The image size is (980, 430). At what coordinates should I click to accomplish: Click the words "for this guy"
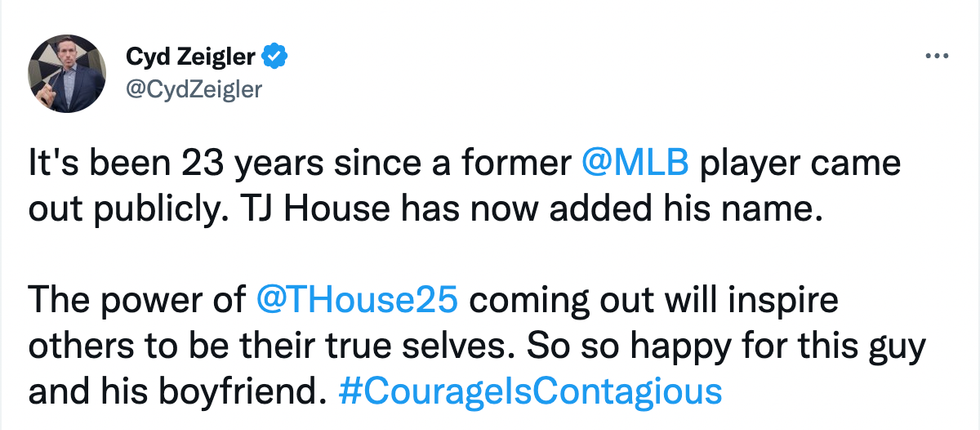coord(815,345)
